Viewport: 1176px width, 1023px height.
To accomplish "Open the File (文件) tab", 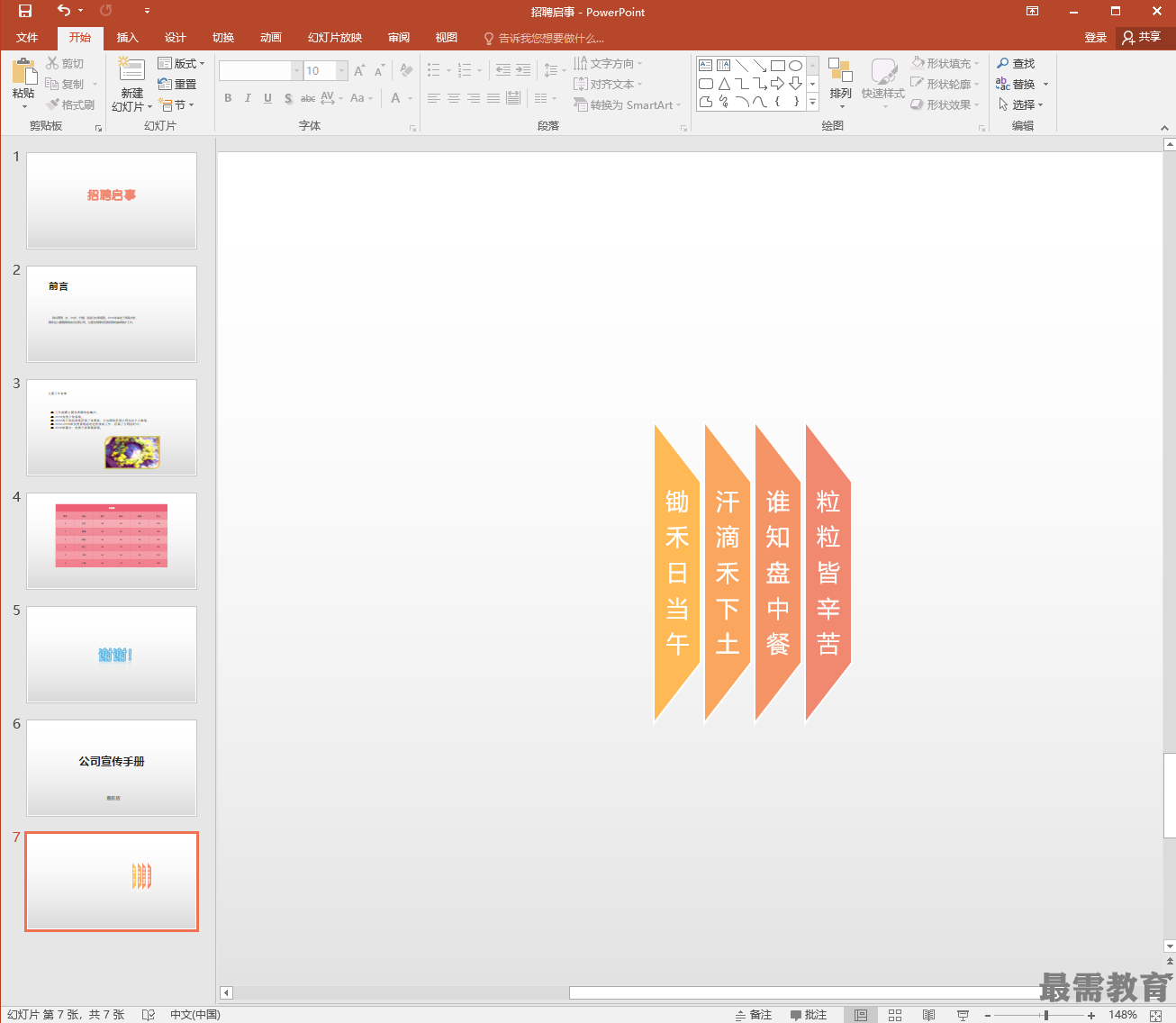I will pyautogui.click(x=27, y=37).
